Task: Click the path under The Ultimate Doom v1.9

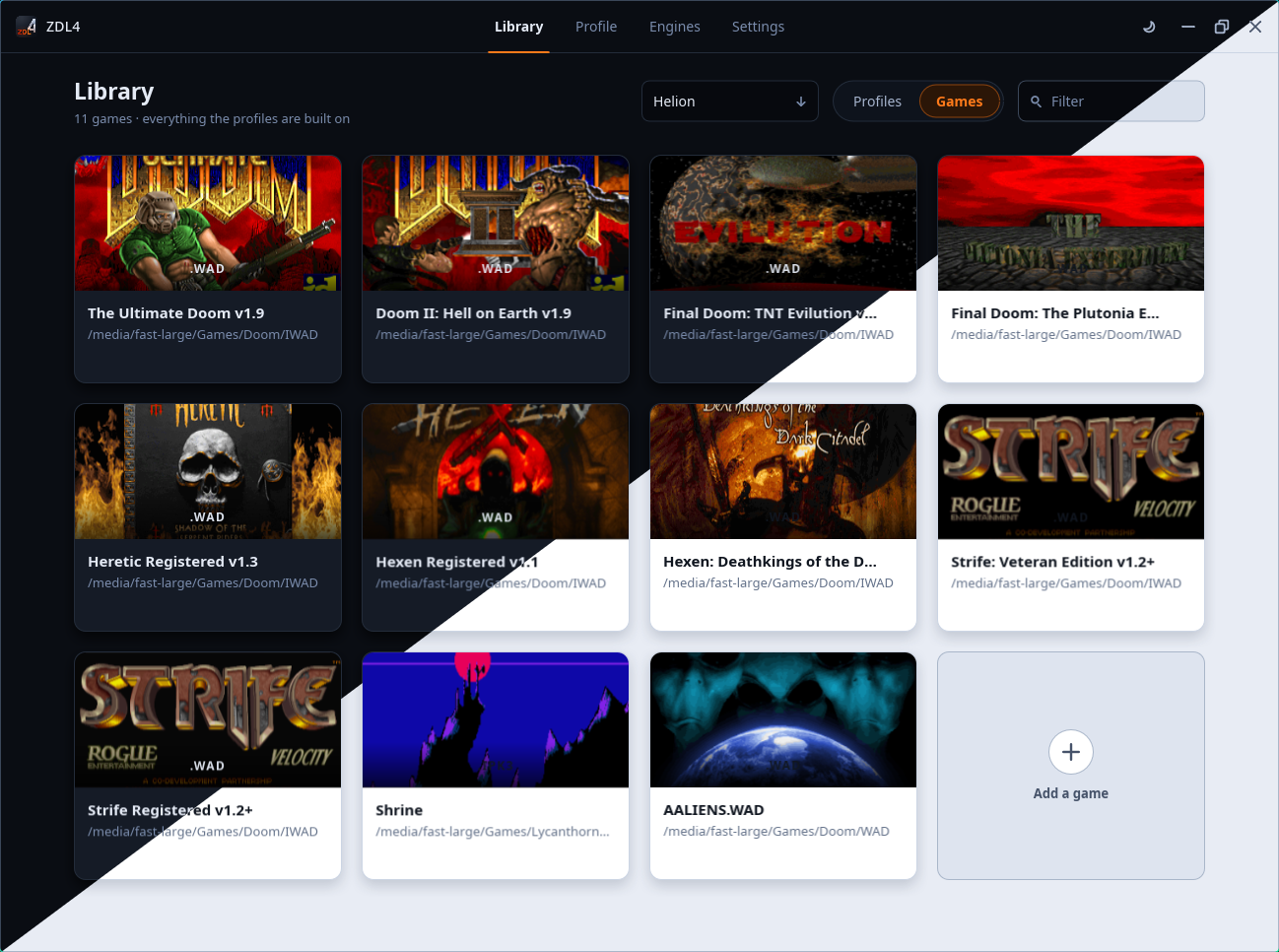Action: pos(203,335)
